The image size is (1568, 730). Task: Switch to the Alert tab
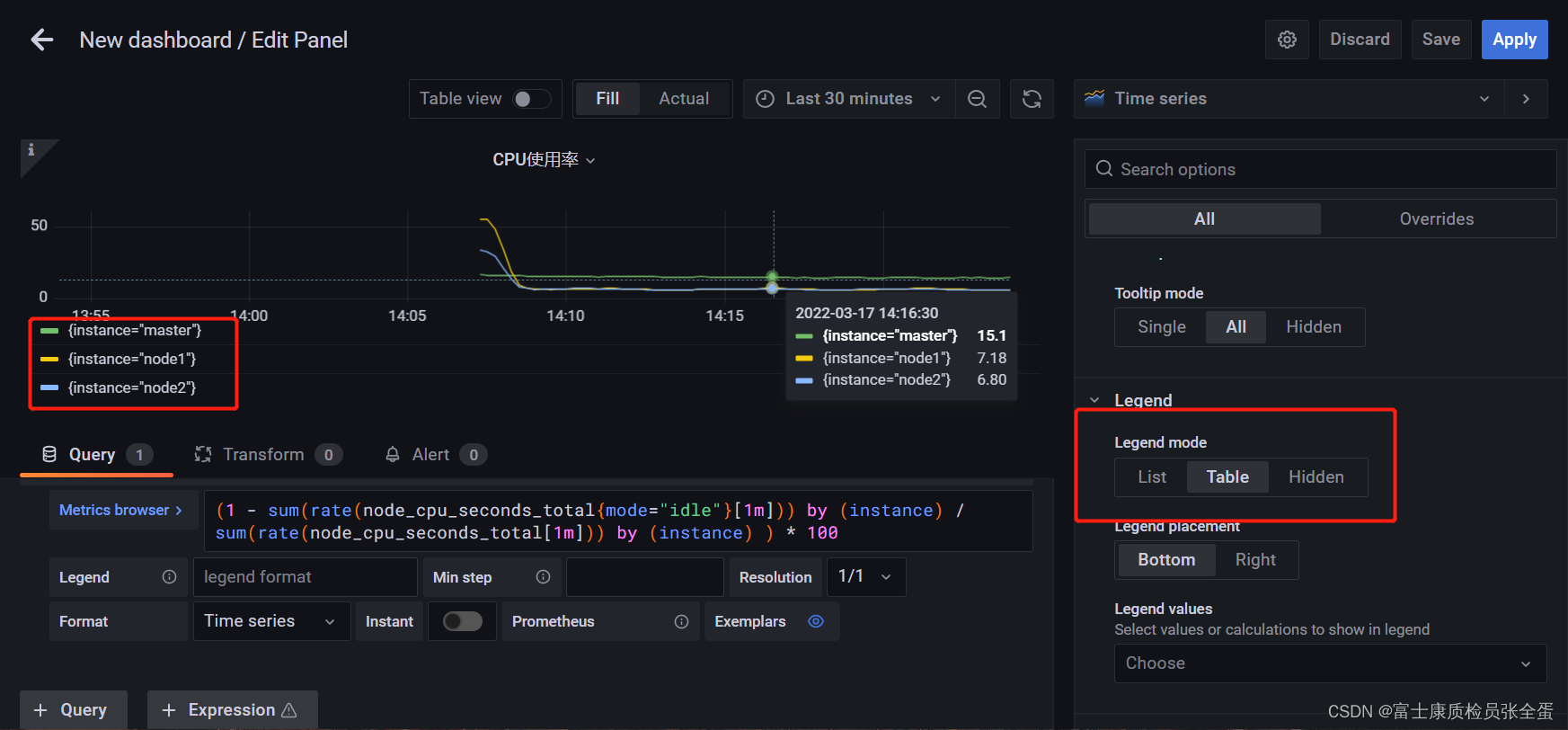coord(435,455)
